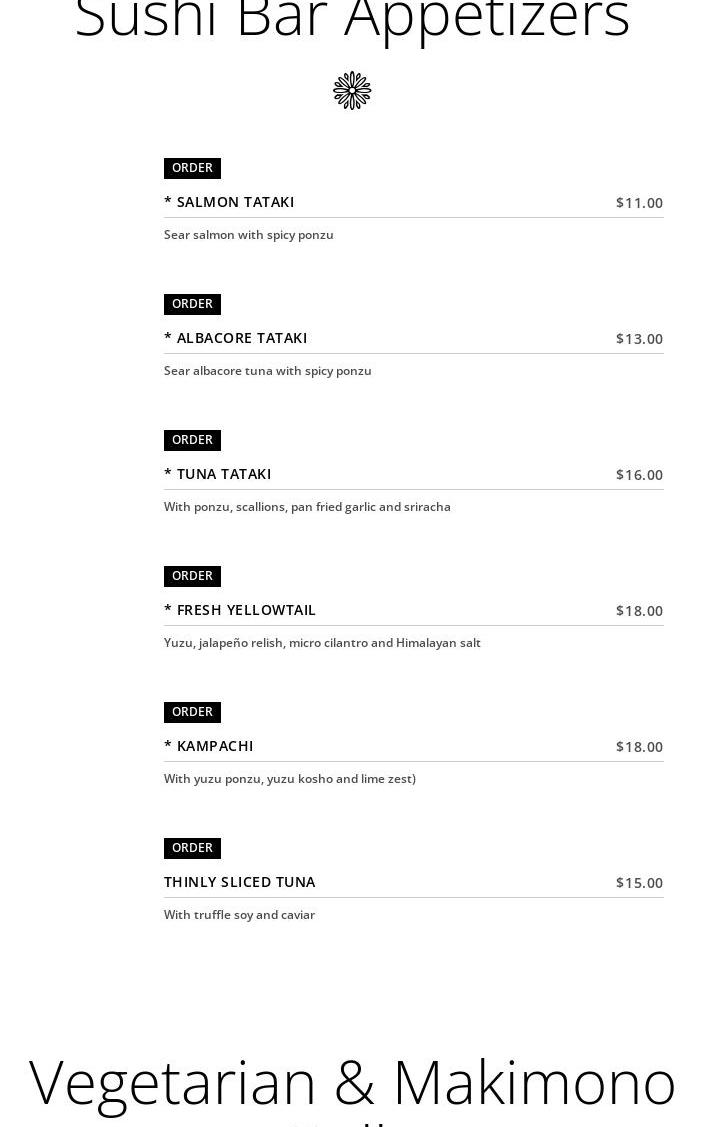Click the $15.00 Thinly Sliced Tuna price
The image size is (705, 1127).
[x=639, y=883]
